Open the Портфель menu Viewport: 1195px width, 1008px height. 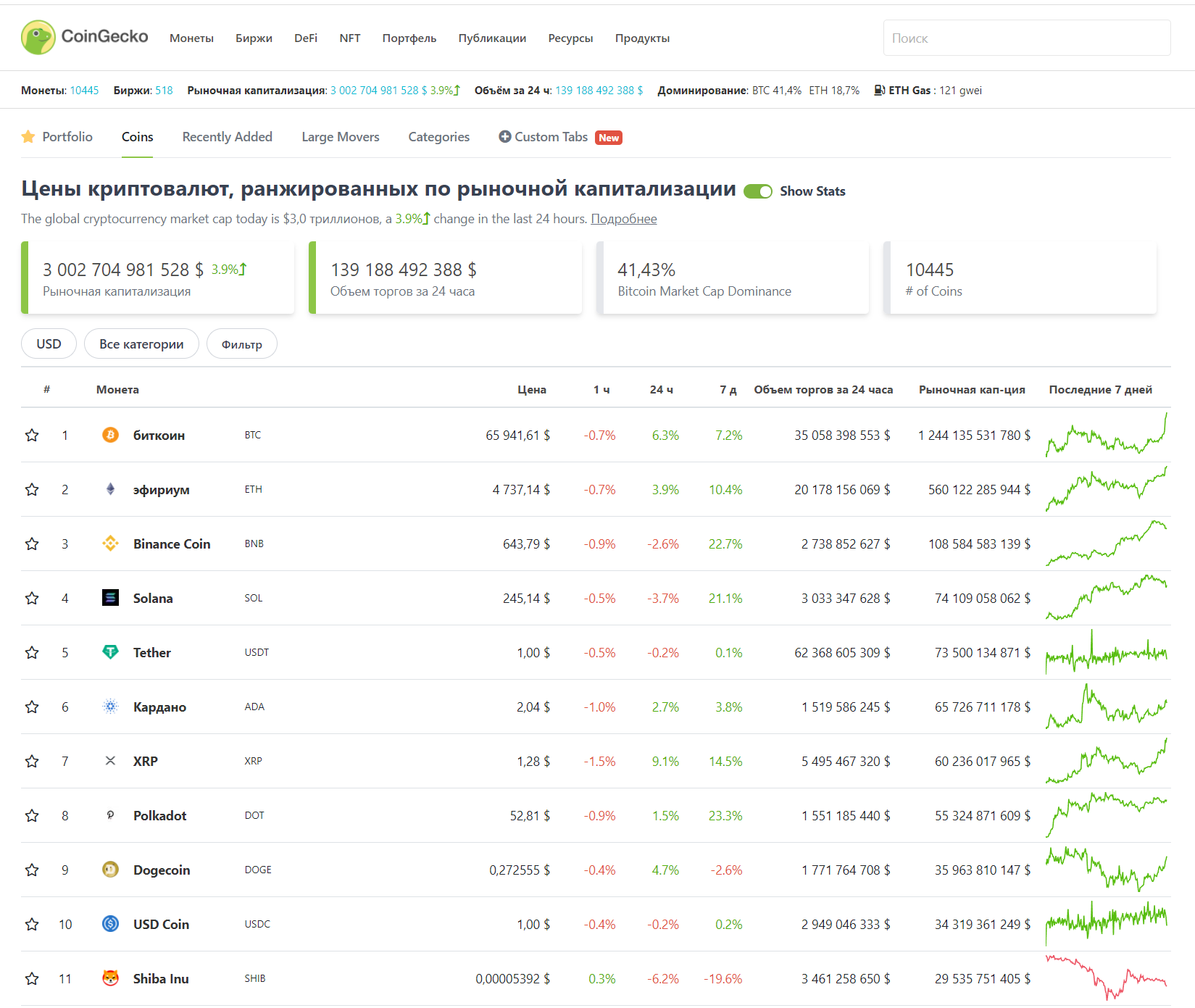(409, 38)
